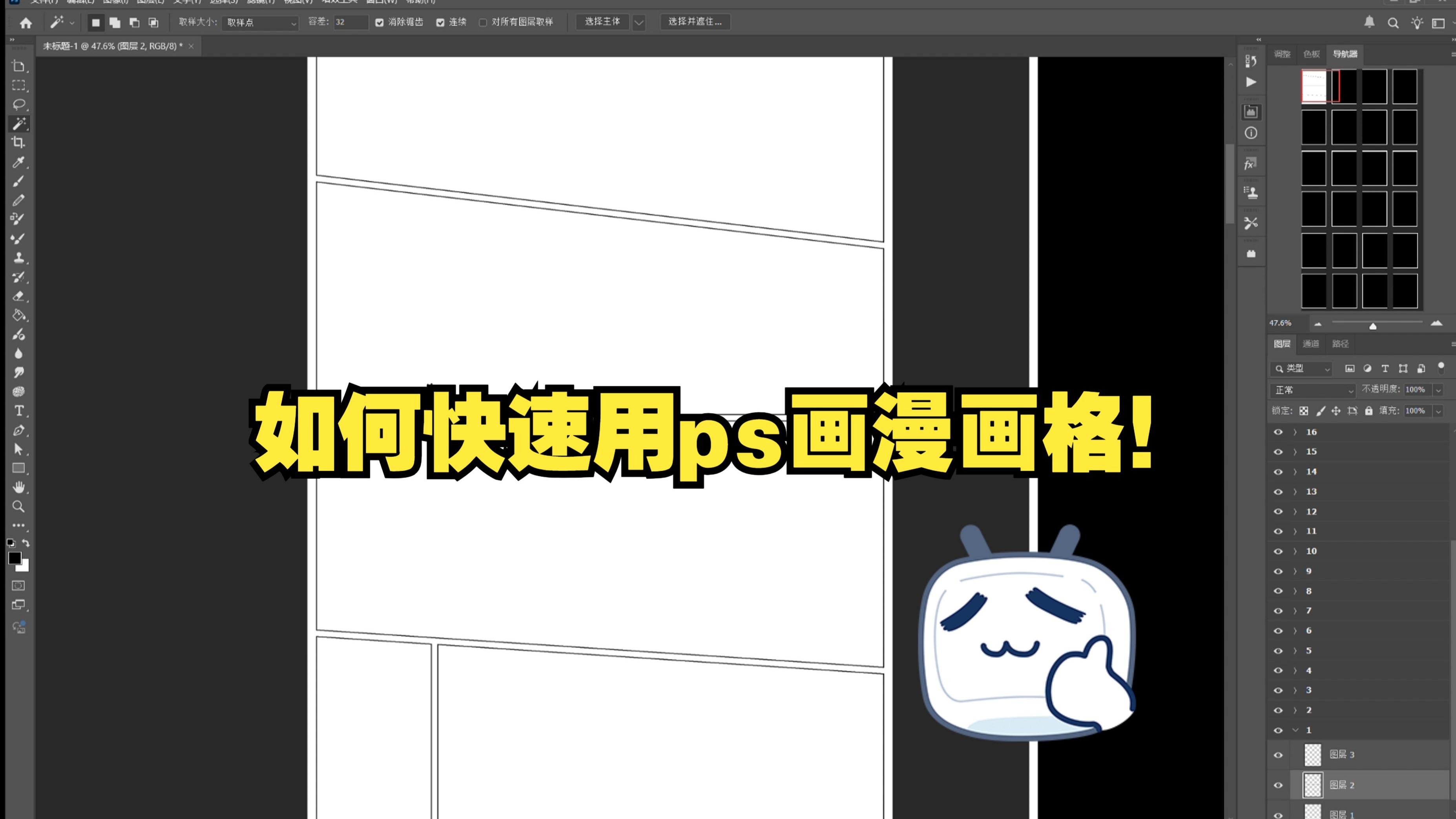This screenshot has height=819, width=1456.
Task: Toggle the 连续 contiguous checkbox
Action: point(440,23)
